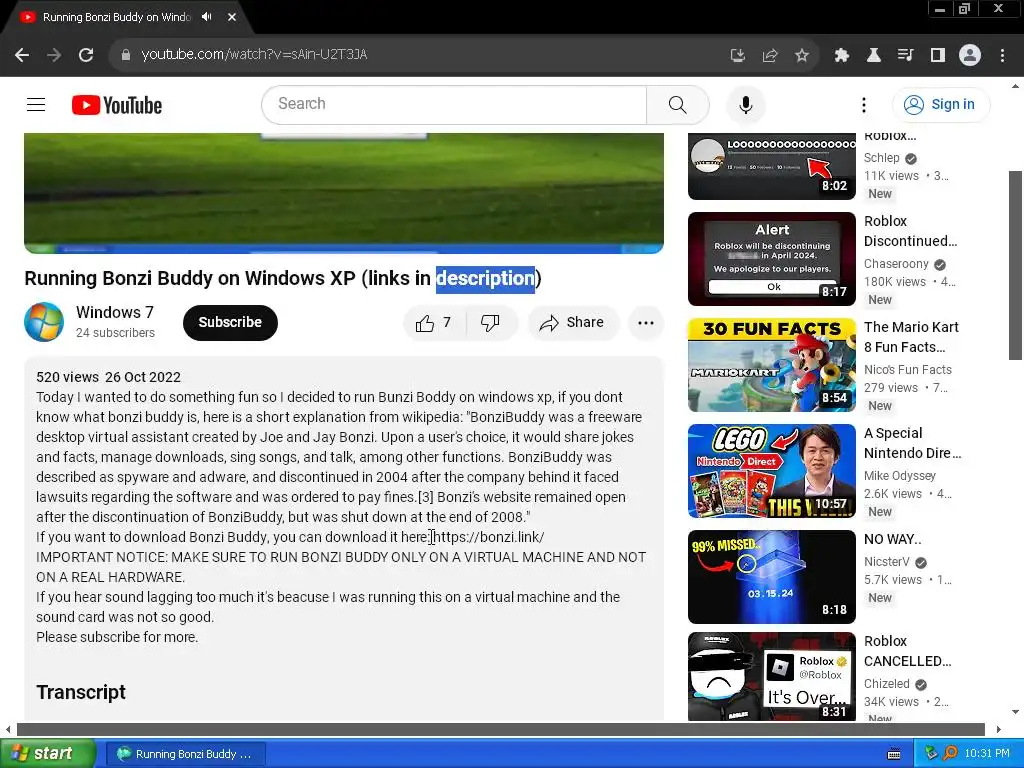Open the Windows XP start menu
1024x768 pixels.
pyautogui.click(x=48, y=753)
